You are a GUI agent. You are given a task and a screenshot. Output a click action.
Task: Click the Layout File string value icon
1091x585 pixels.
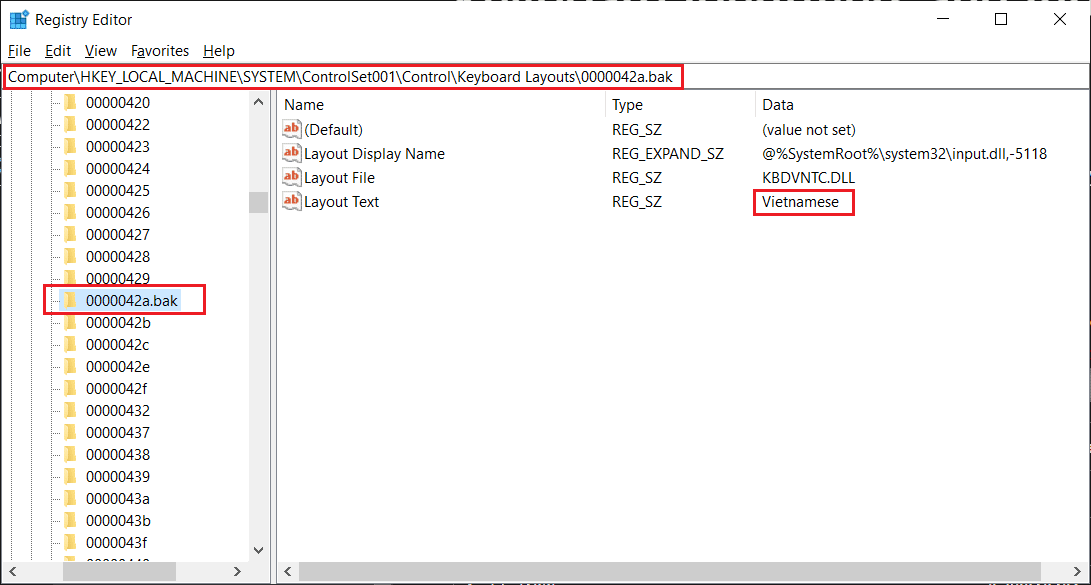292,177
